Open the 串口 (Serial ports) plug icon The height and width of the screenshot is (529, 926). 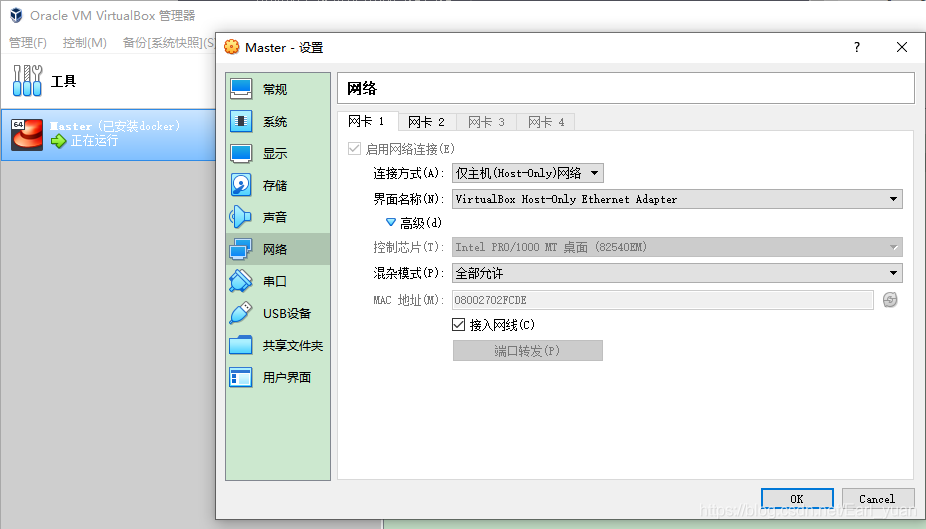click(241, 281)
